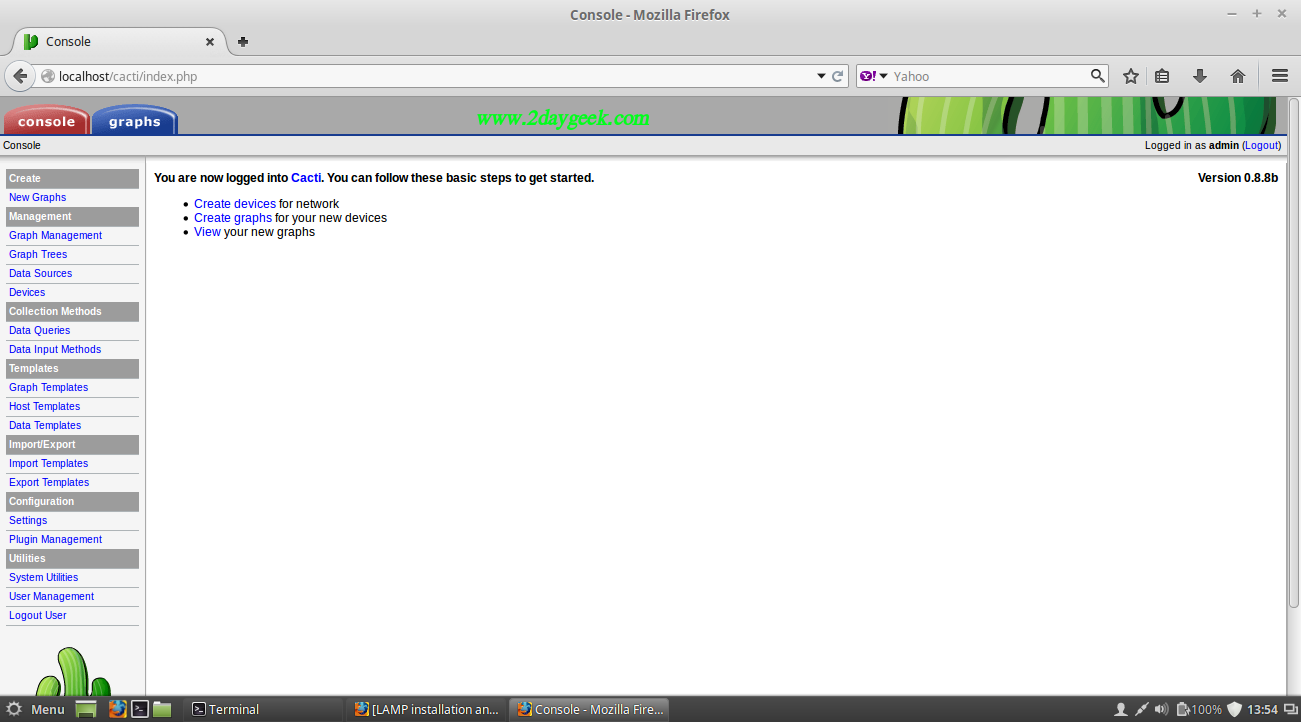Viewport: 1301px width, 722px height.
Task: Reload the page with the refresh icon
Action: click(x=838, y=76)
